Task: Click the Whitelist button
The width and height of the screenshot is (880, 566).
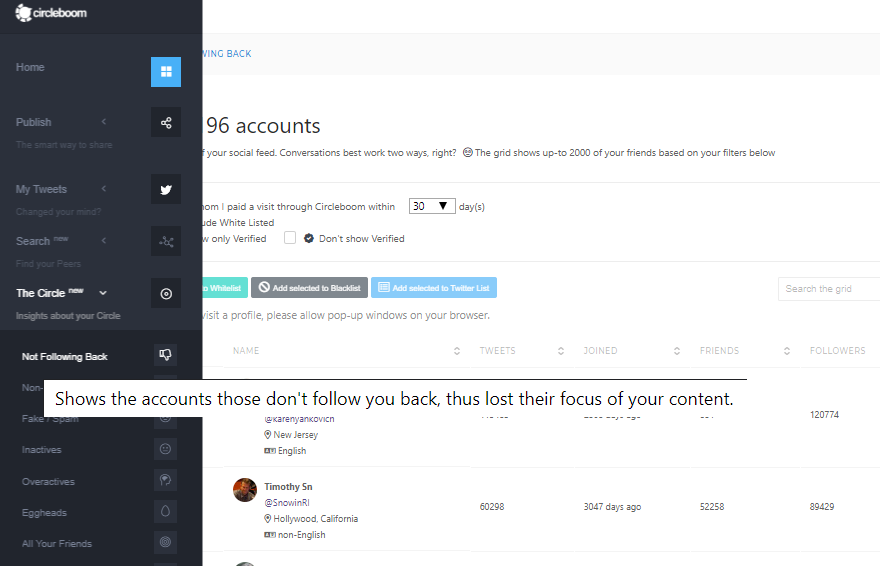Action: (224, 288)
